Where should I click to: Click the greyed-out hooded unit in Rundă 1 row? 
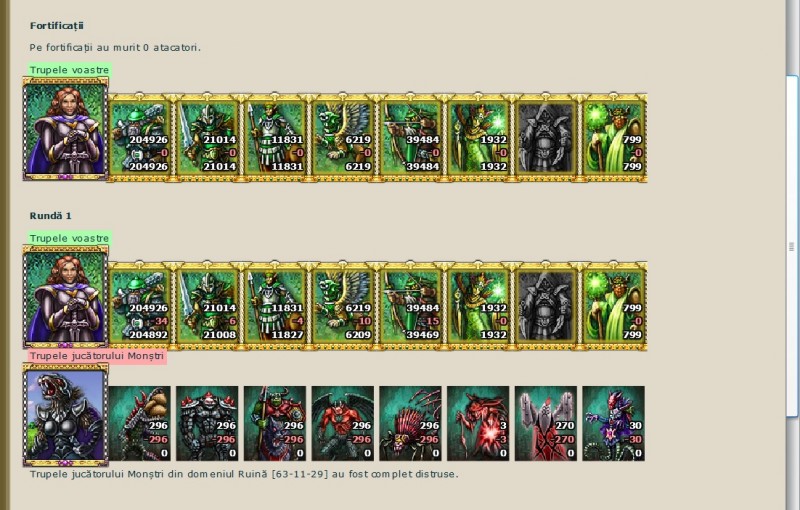pos(545,306)
